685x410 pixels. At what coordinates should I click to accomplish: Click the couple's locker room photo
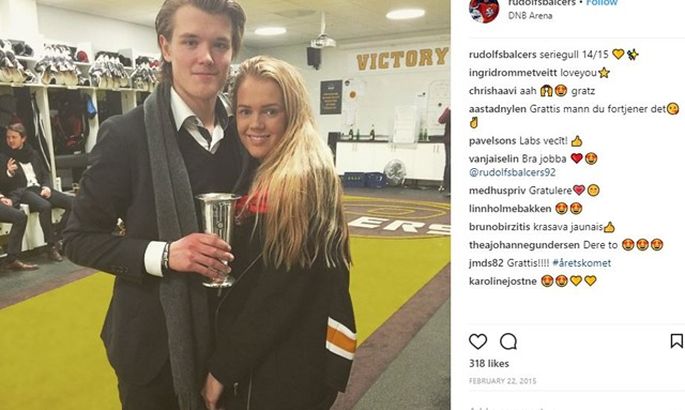(x=225, y=205)
